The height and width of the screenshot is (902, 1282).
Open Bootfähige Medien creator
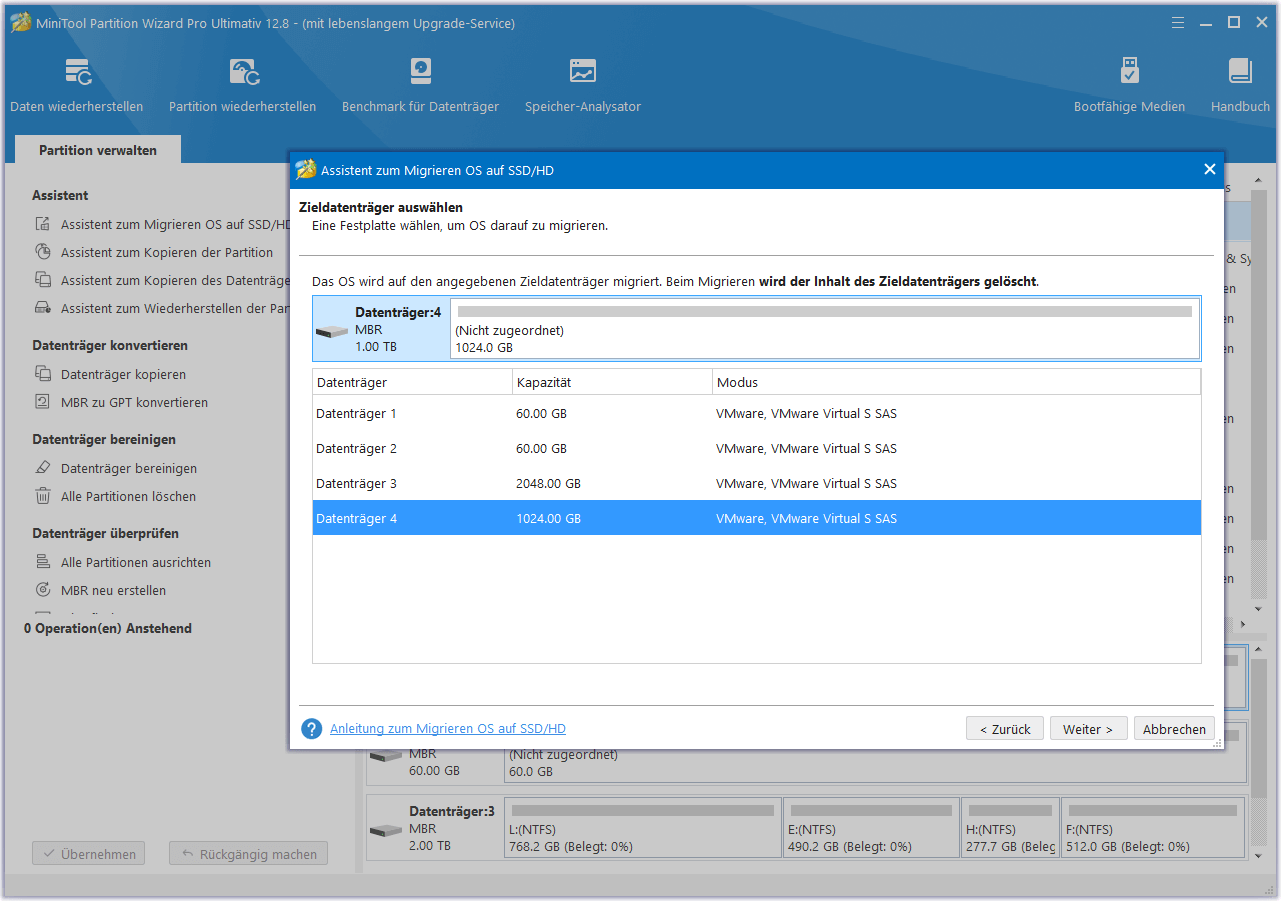[1129, 86]
